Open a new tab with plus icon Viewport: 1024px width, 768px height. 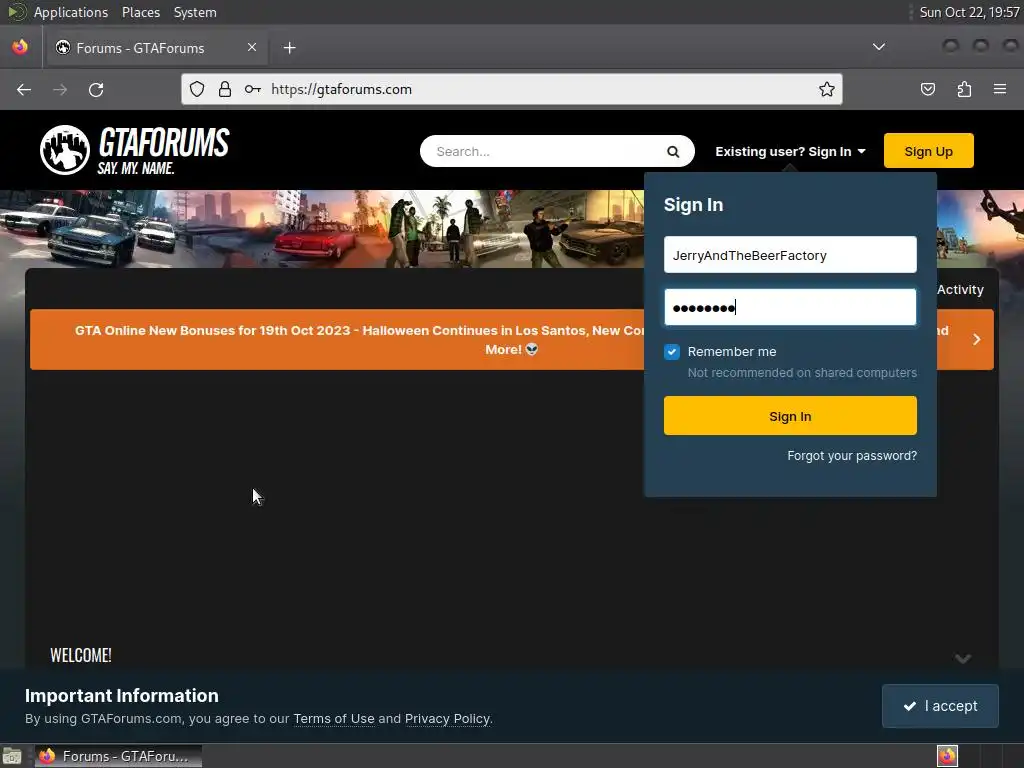point(289,48)
